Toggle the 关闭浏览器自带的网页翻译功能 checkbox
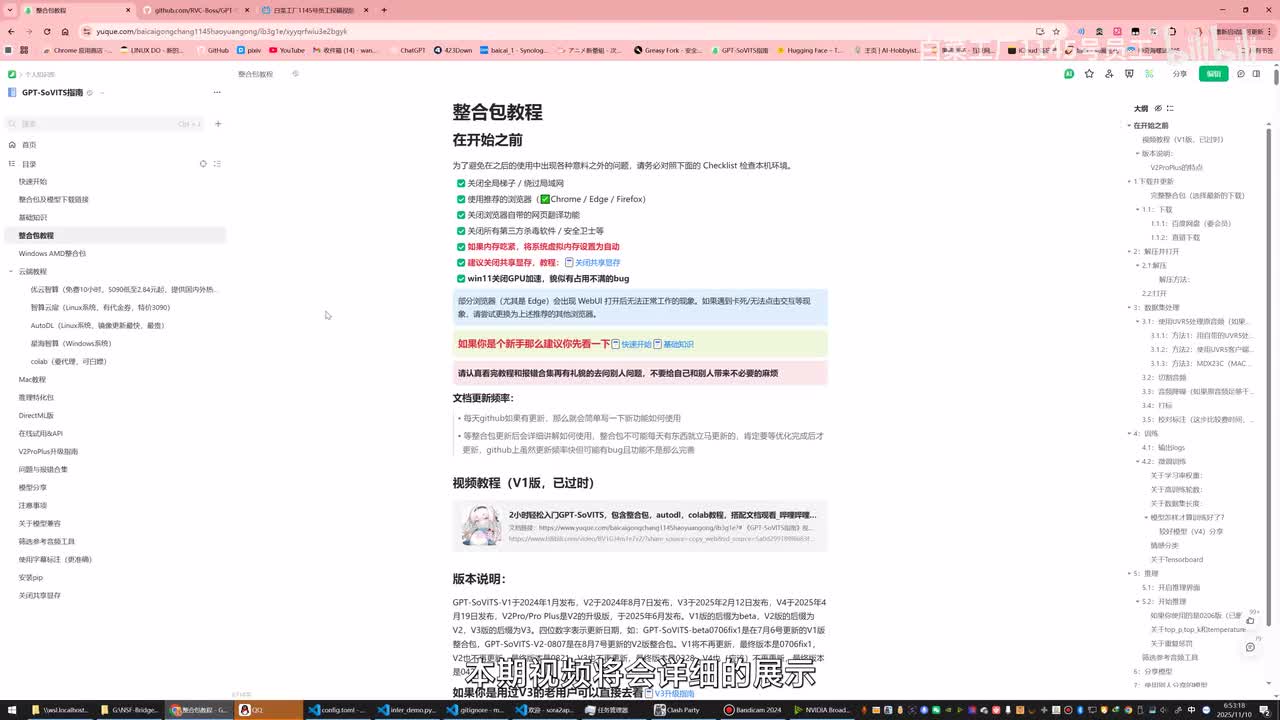 click(461, 215)
